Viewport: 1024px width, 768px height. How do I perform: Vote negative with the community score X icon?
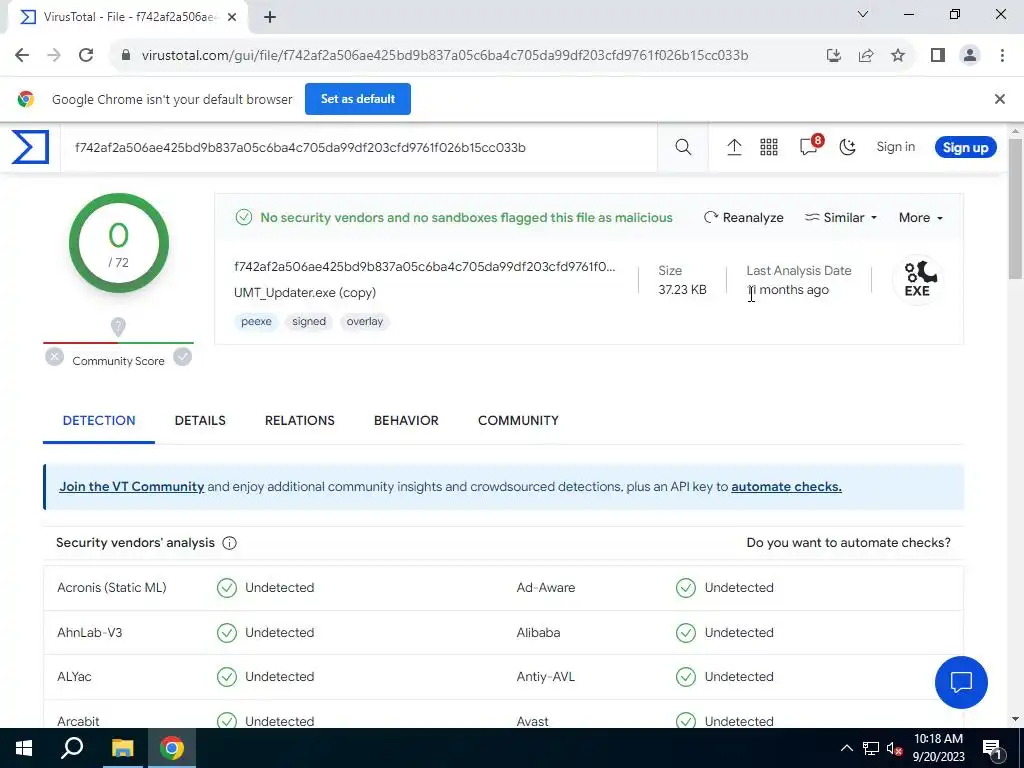(x=55, y=357)
